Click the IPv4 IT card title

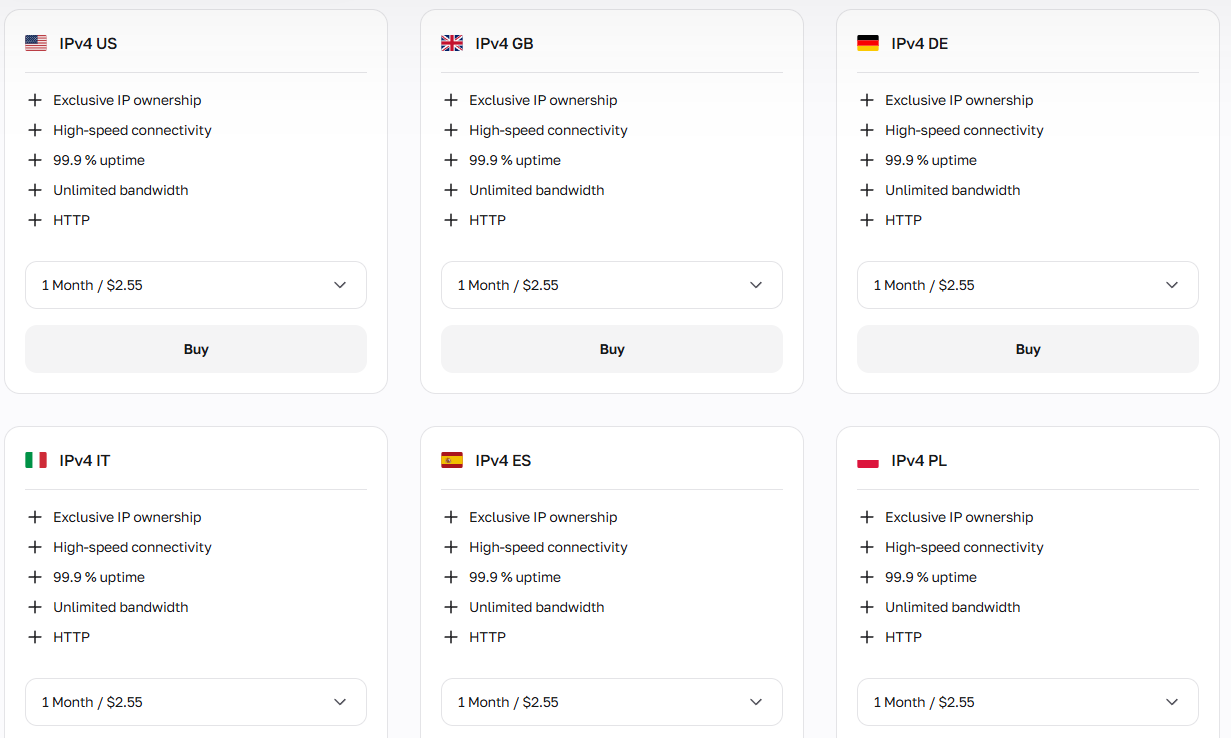pyautogui.click(x=85, y=461)
